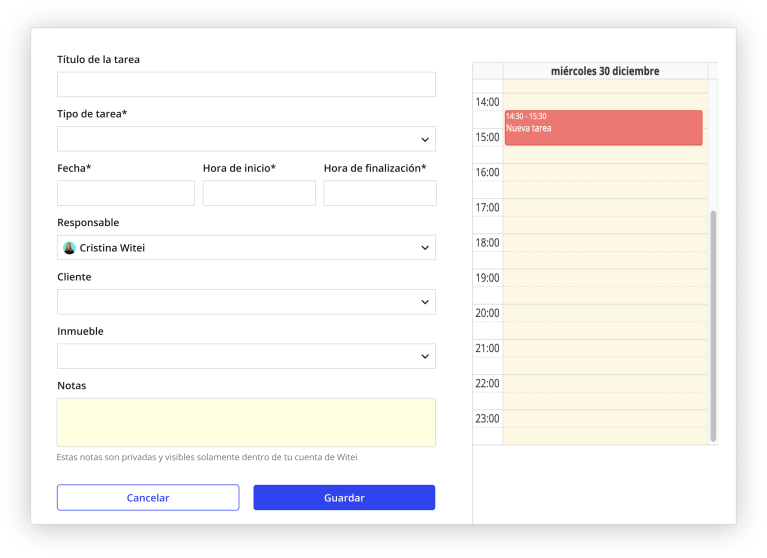Open the Tipo de tarea dropdown
The height and width of the screenshot is (558, 767).
click(246, 139)
